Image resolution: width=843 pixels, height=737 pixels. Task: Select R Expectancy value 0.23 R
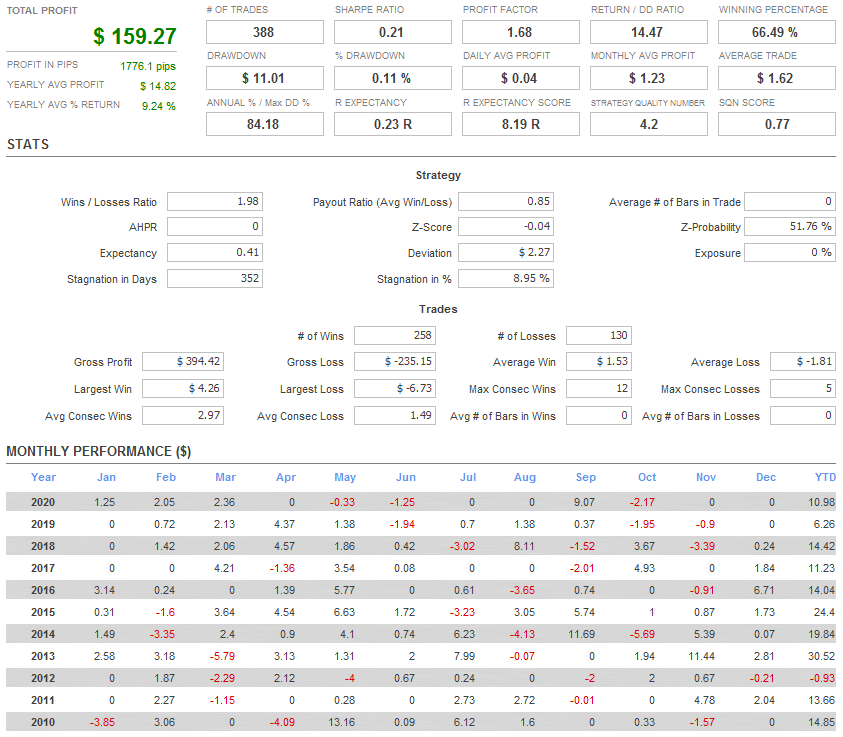tap(392, 124)
